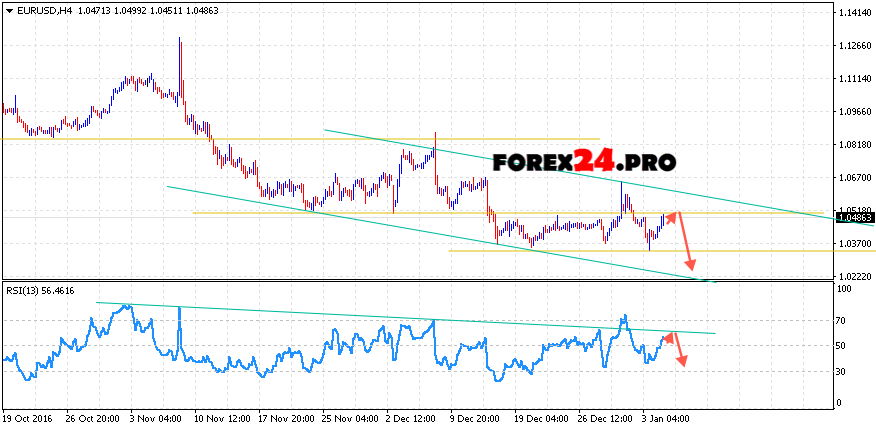Click the 1.14140 price axis label
The height and width of the screenshot is (430, 876).
pos(854,13)
